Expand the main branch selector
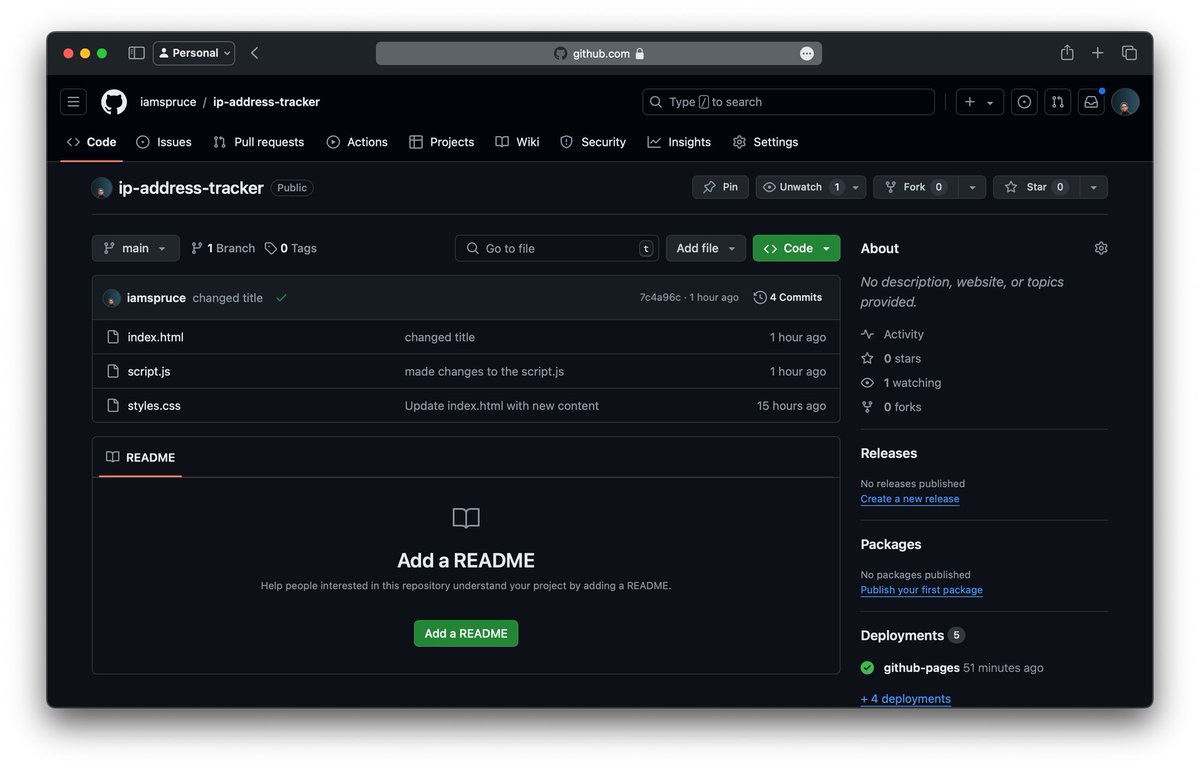 pyautogui.click(x=136, y=248)
